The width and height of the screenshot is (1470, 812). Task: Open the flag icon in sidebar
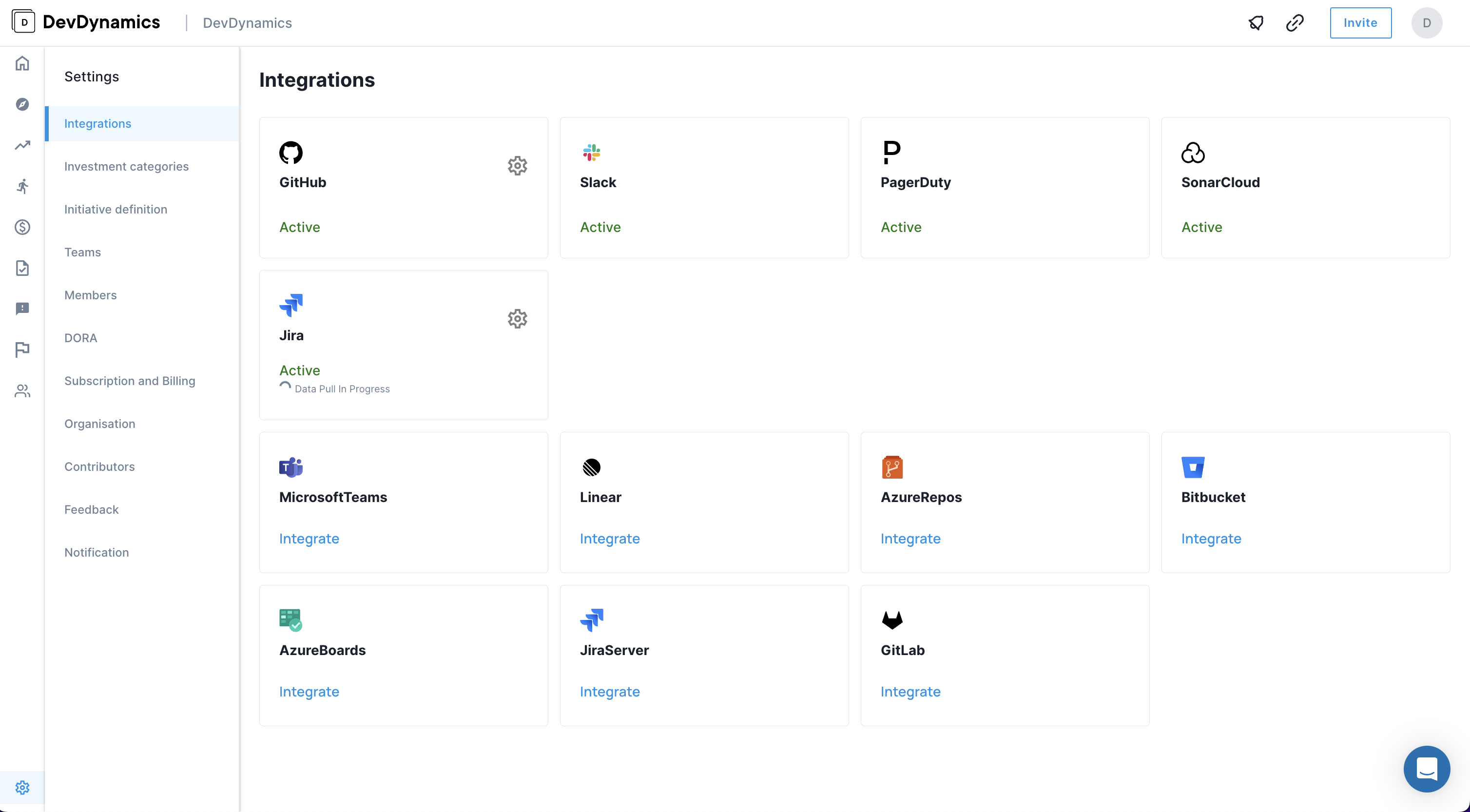click(x=22, y=349)
